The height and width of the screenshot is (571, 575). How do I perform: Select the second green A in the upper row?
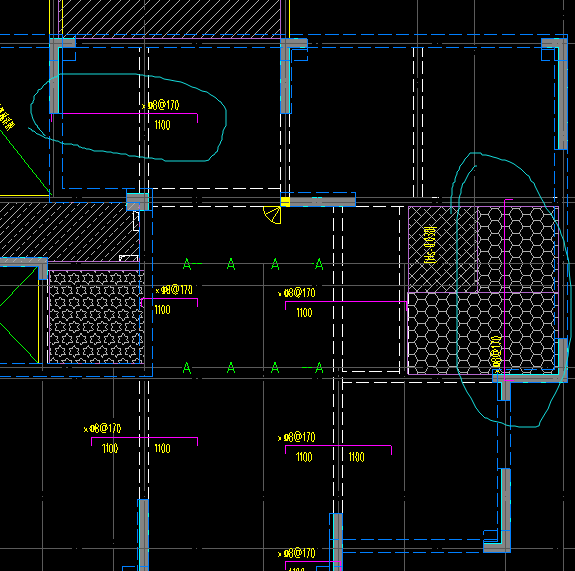(x=231, y=264)
